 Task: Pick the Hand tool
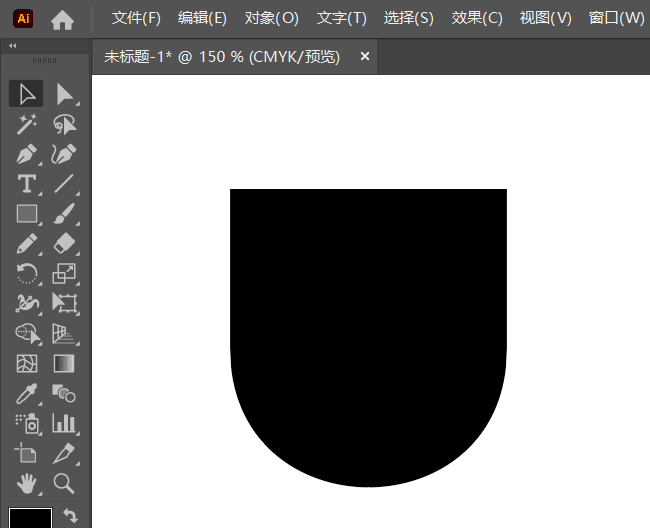(x=27, y=483)
